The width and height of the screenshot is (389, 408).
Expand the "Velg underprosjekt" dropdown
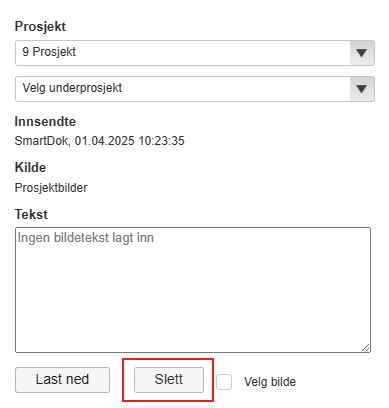click(x=195, y=89)
